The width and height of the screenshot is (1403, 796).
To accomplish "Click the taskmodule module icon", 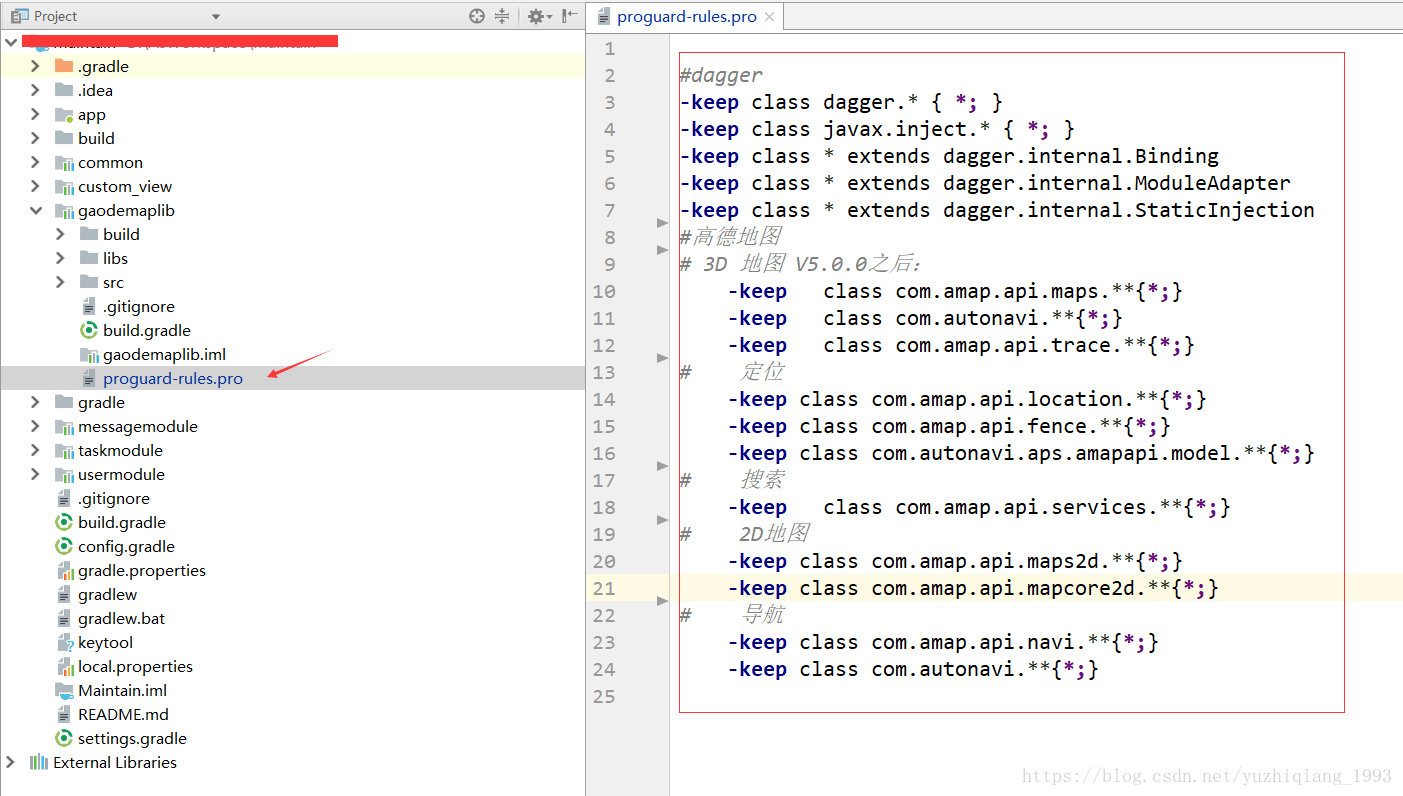I will tap(64, 450).
